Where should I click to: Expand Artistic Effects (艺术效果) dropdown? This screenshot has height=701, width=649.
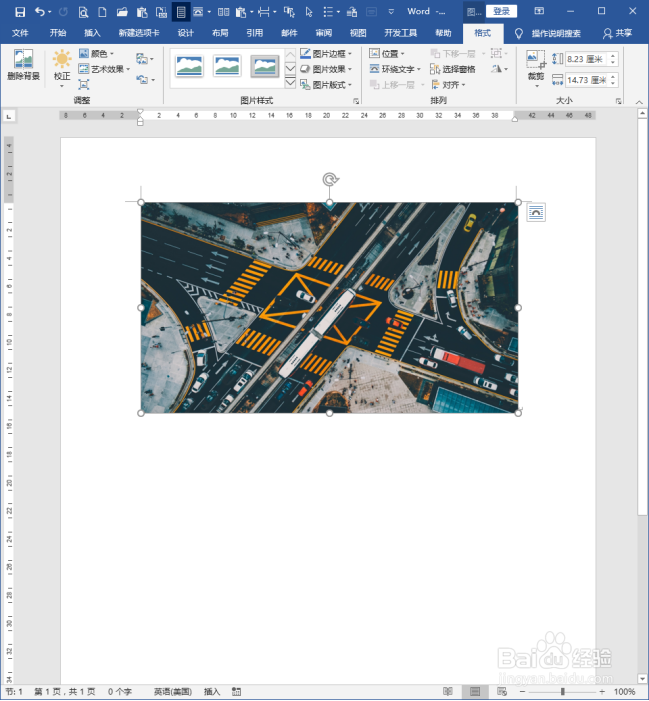coord(104,69)
